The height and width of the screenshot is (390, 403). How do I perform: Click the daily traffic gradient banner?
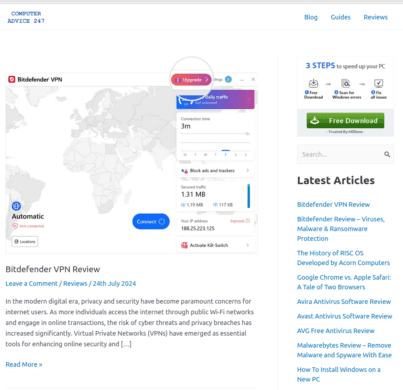pos(215,99)
